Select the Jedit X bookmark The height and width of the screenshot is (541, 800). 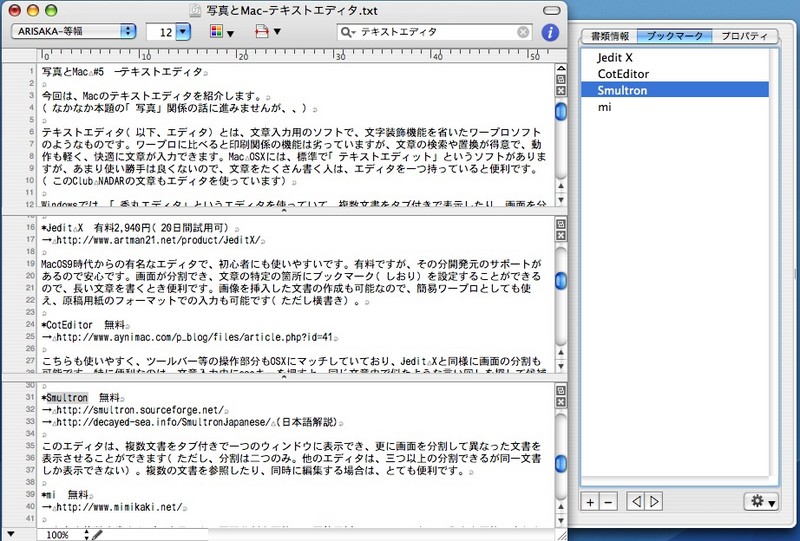click(x=674, y=58)
